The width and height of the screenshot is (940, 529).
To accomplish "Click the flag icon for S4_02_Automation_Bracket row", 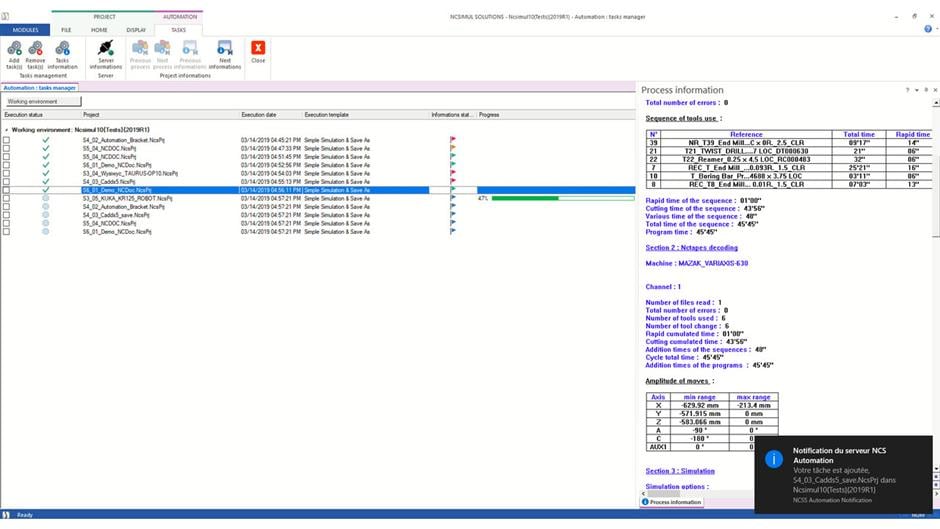I will point(452,140).
